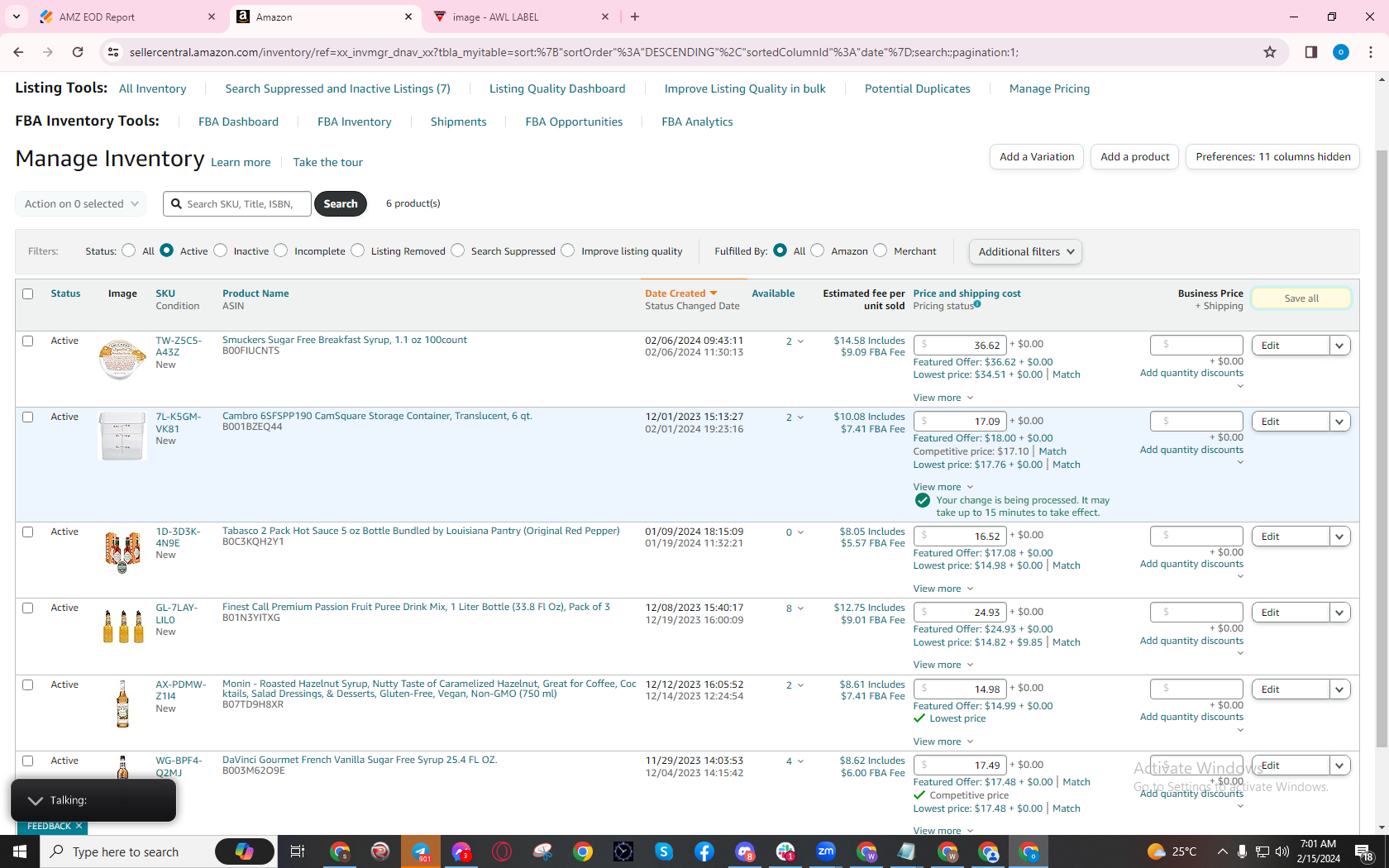Screen dimensions: 1389x868
Task: Switch to the image - AWL LABEL tab
Action: [521, 17]
